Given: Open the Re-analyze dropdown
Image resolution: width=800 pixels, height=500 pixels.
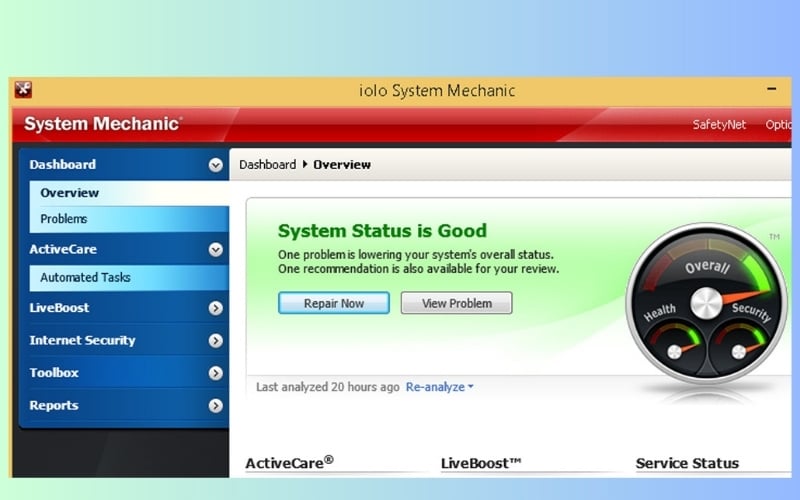Looking at the screenshot, I should (x=439, y=387).
